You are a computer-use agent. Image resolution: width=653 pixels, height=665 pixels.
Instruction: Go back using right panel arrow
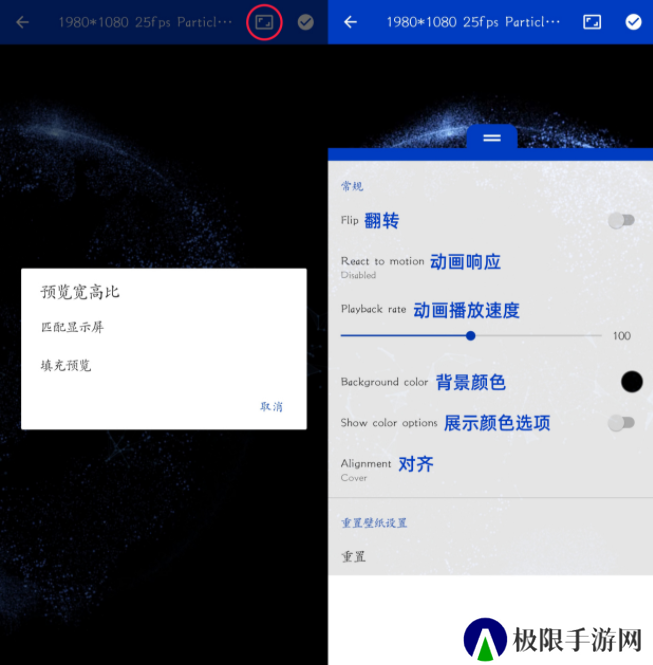coord(350,22)
